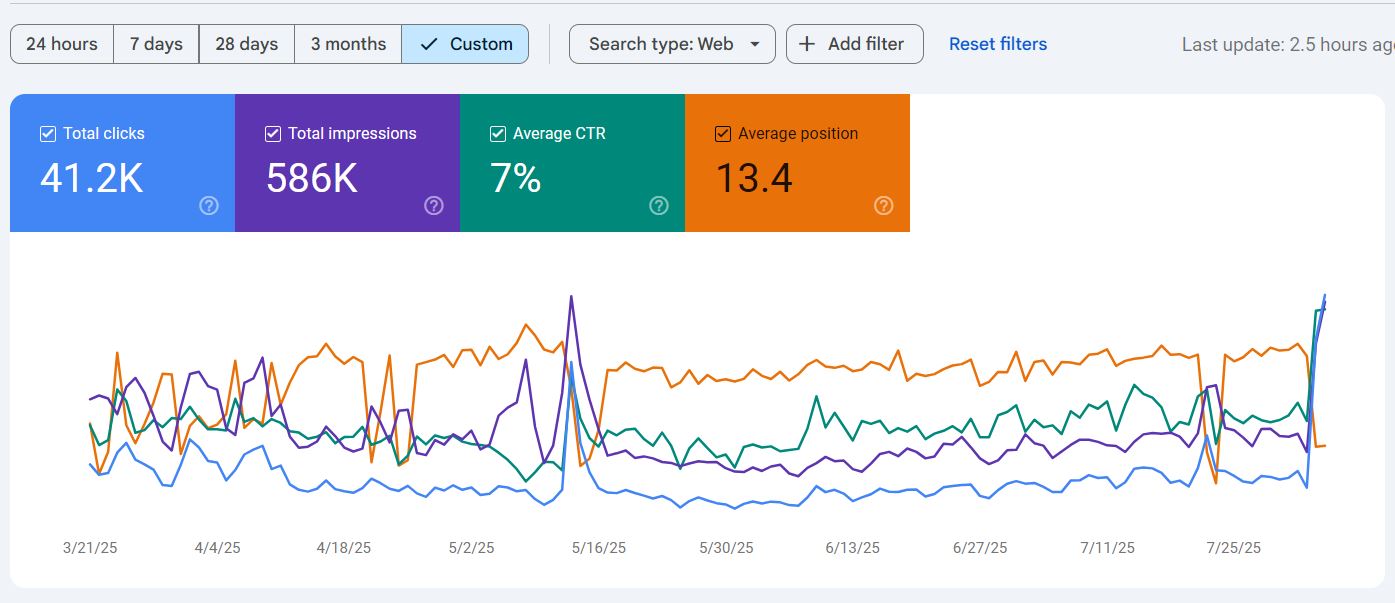Disable the Average position checkbox
The image size is (1395, 603).
tap(723, 134)
